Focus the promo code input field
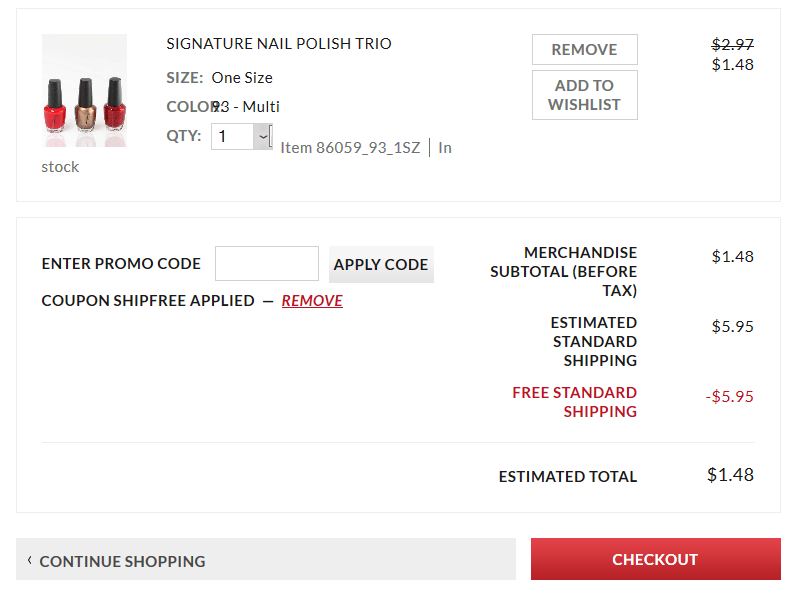This screenshot has height=600, width=808. pyautogui.click(x=267, y=264)
